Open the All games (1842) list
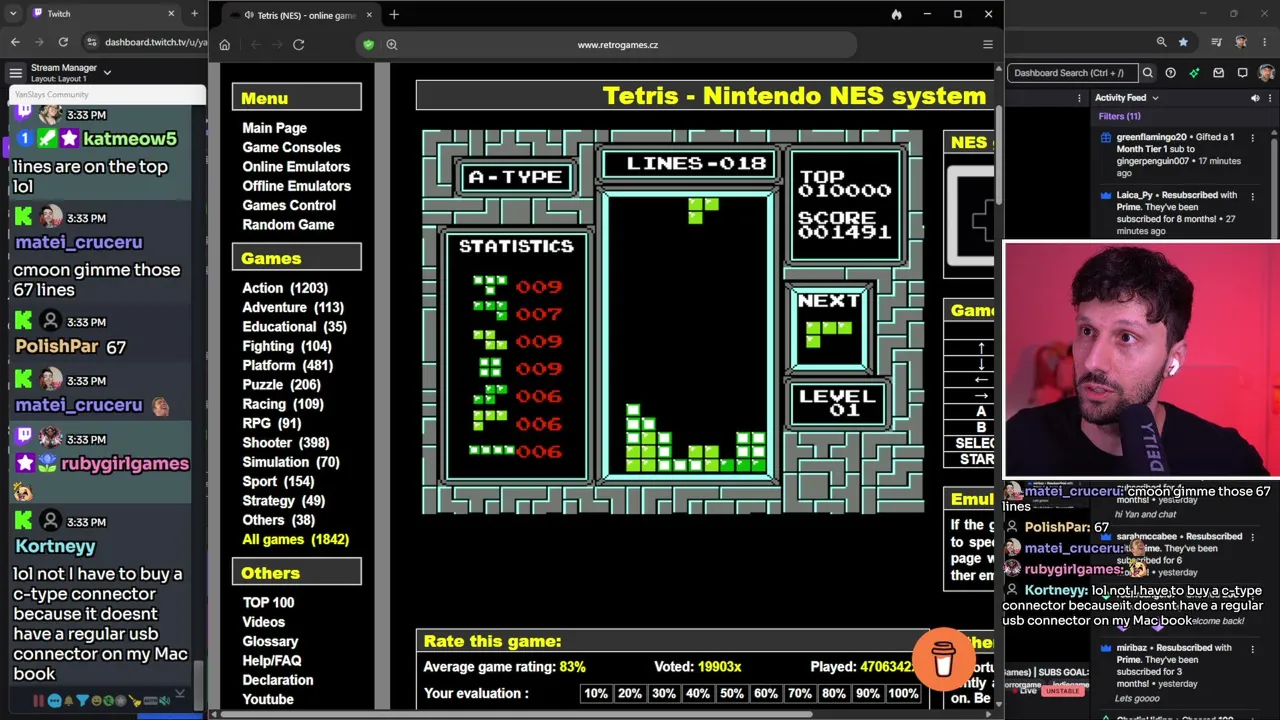 295,539
